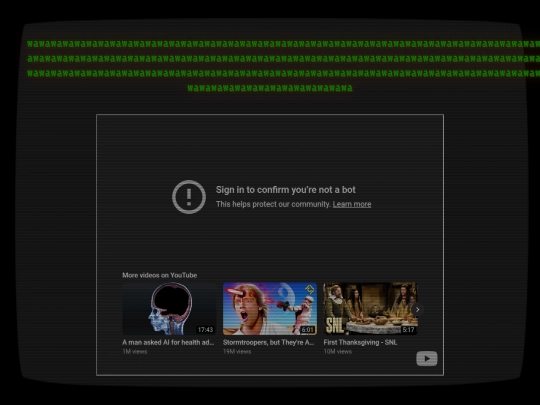
Task: Click the '19M views' text
Action: [x=237, y=352]
